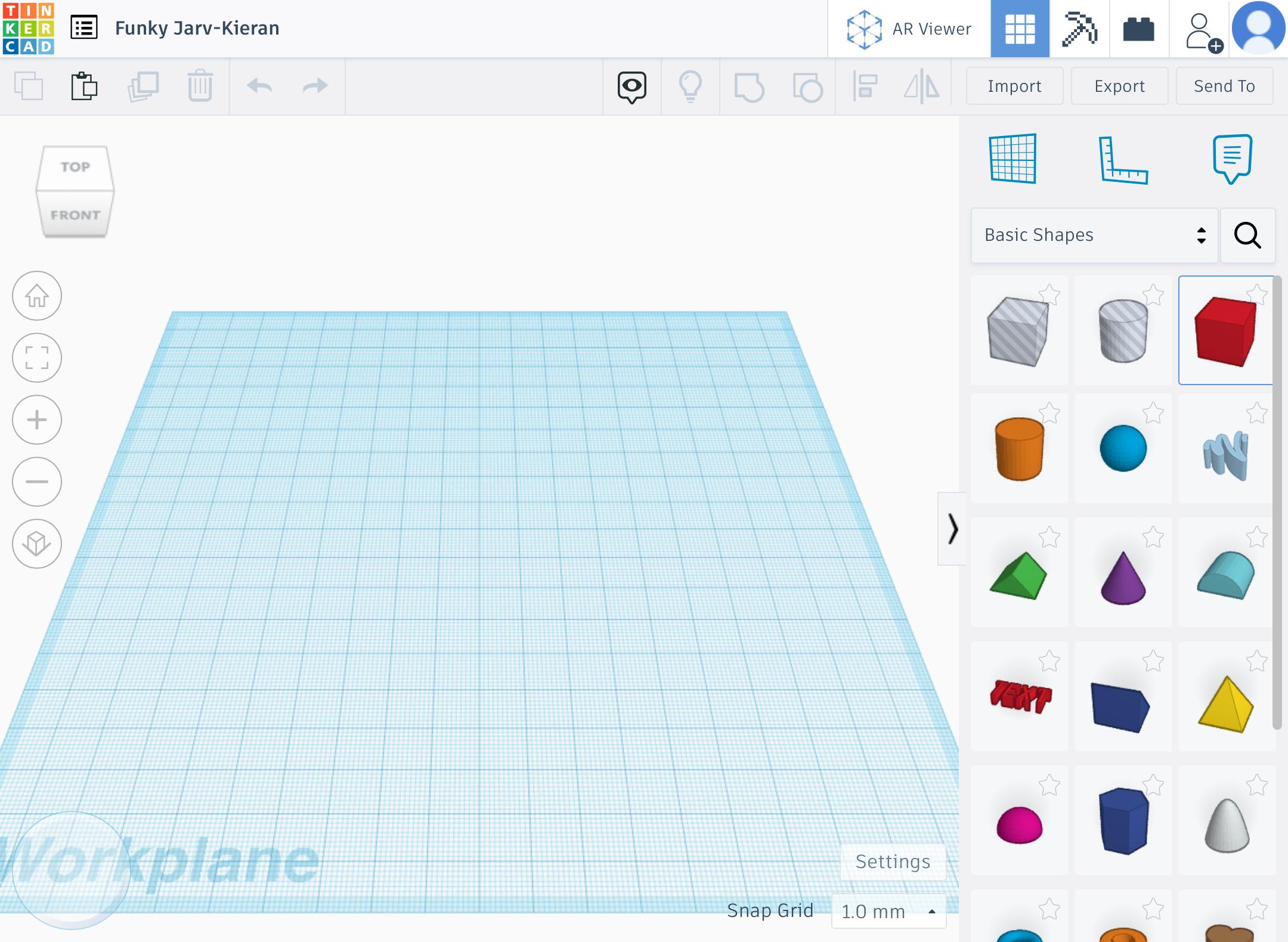
Task: Open the Snap Grid 1.0 mm dropdown
Action: click(888, 911)
